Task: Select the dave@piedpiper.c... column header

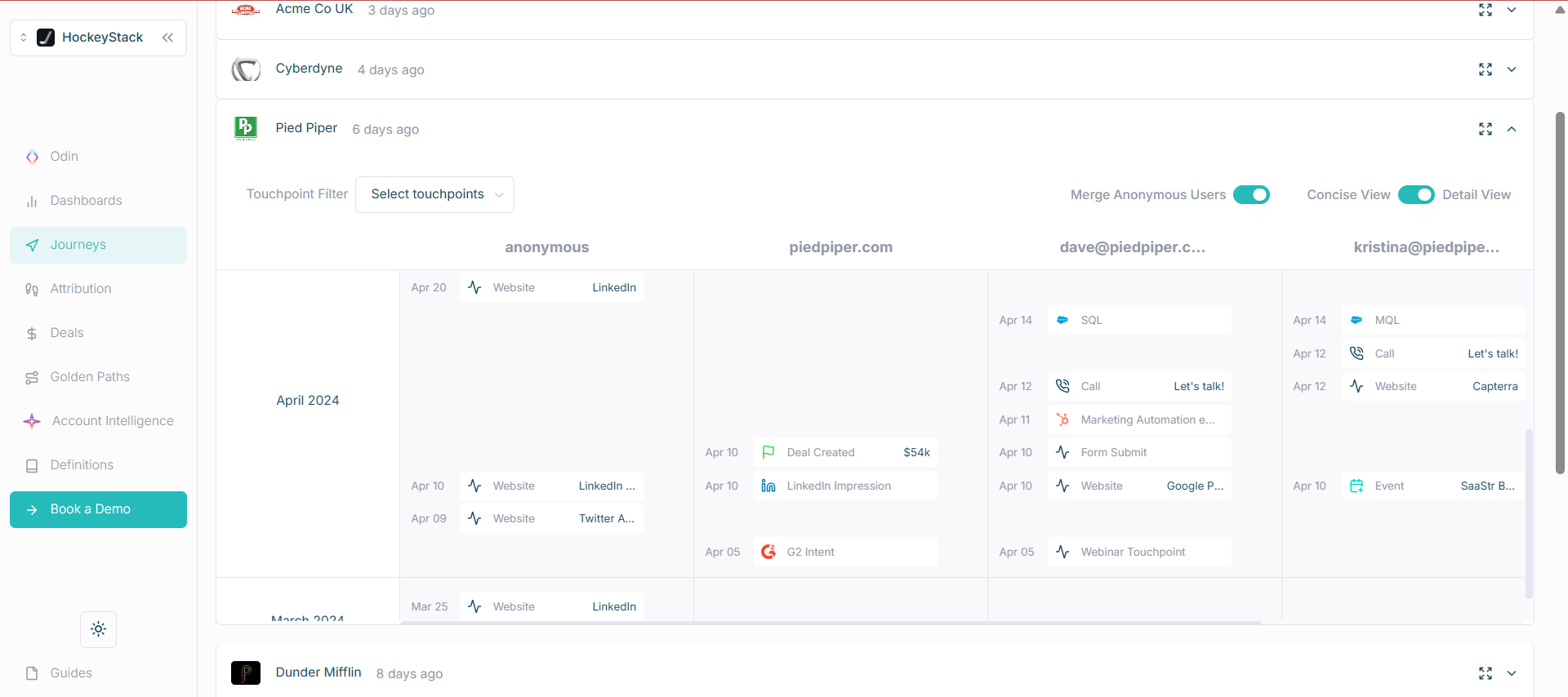Action: tap(1133, 247)
